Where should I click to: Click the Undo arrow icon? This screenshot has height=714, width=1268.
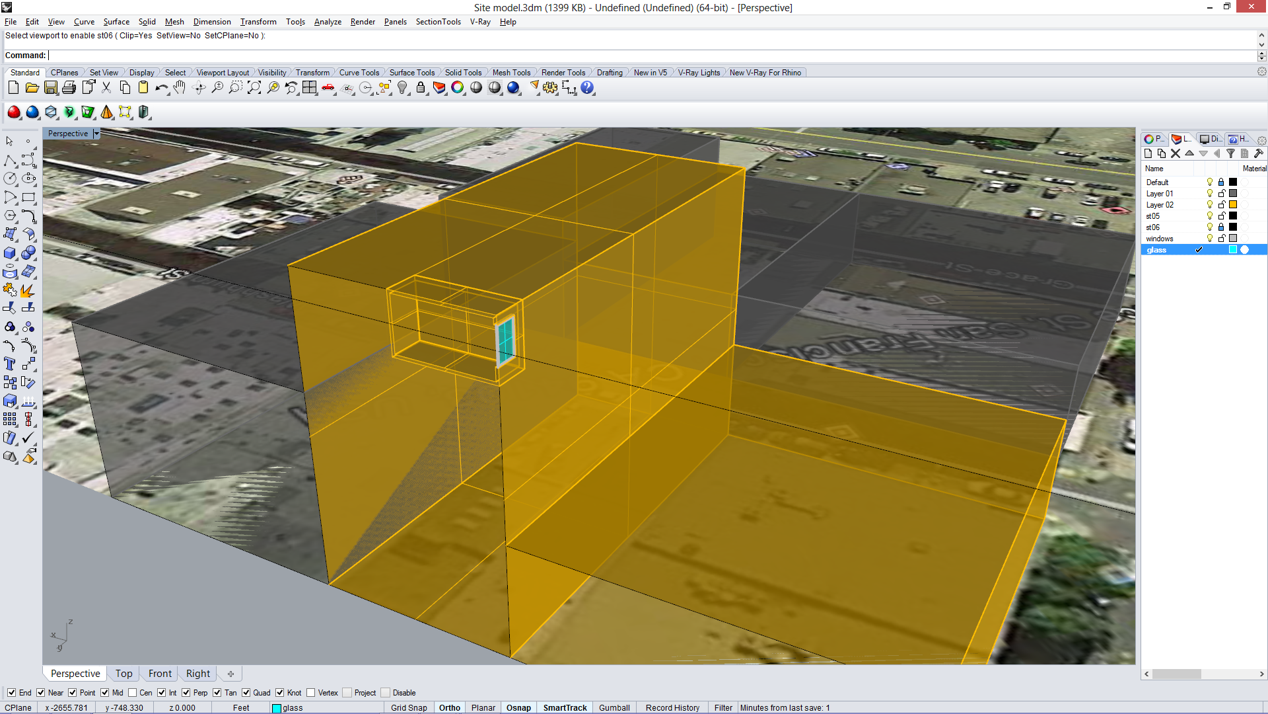pyautogui.click(x=162, y=88)
